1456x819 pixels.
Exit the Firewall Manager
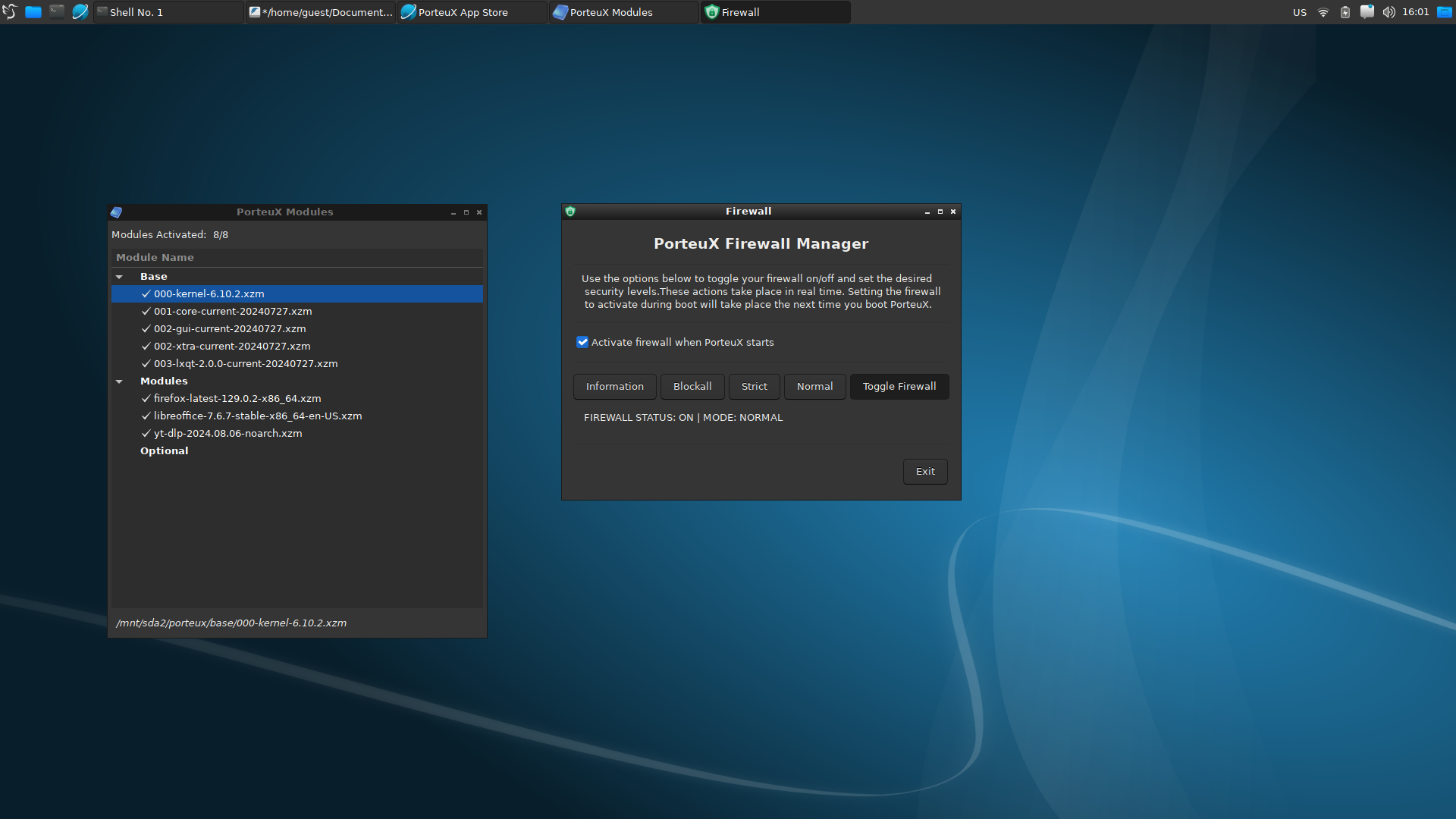[925, 472]
